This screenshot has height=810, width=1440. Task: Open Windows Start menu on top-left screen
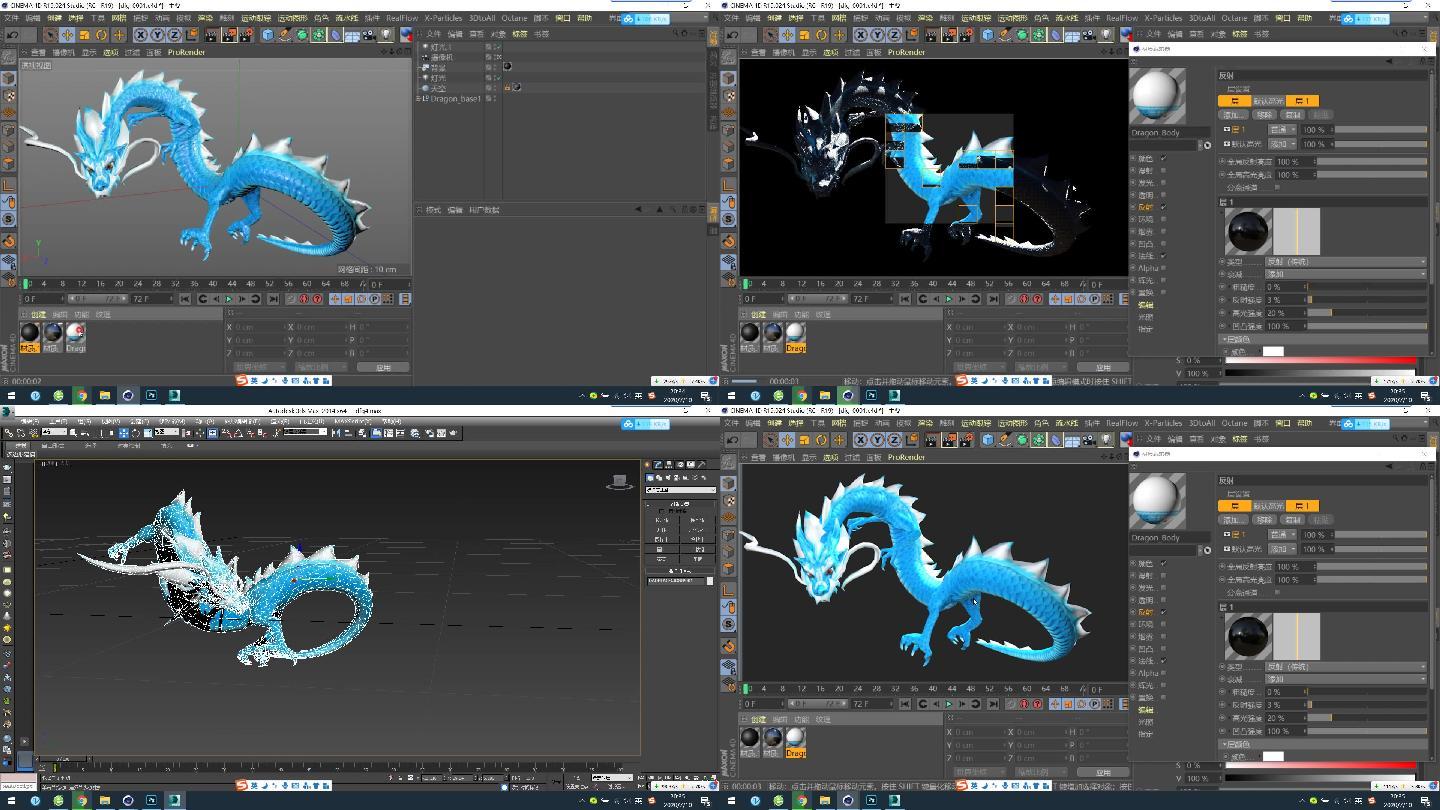(11, 395)
